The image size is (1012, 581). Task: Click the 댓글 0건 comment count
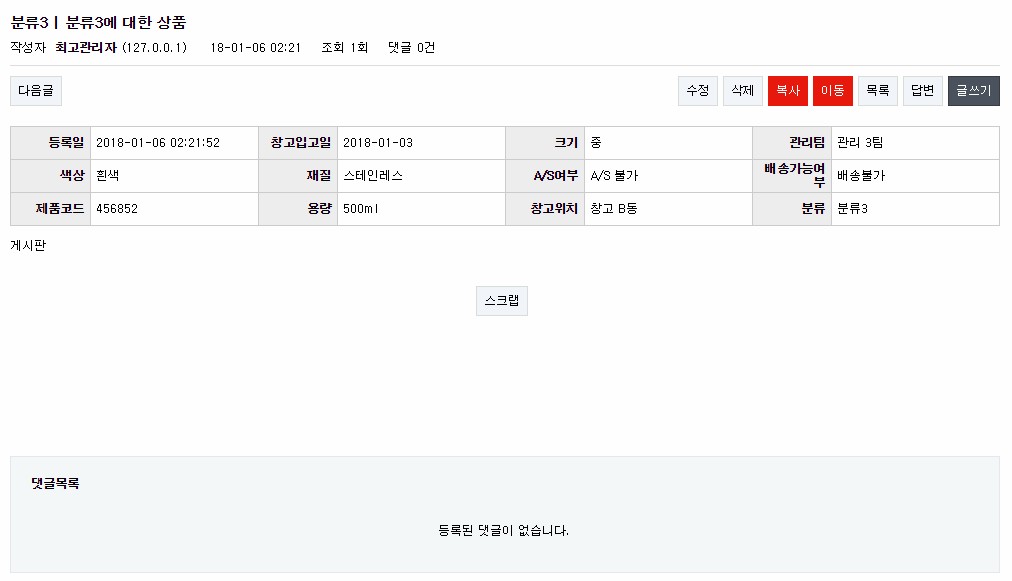[x=411, y=48]
